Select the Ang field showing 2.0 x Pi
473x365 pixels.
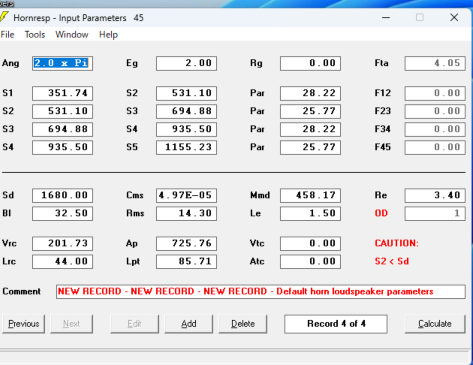tap(62, 63)
